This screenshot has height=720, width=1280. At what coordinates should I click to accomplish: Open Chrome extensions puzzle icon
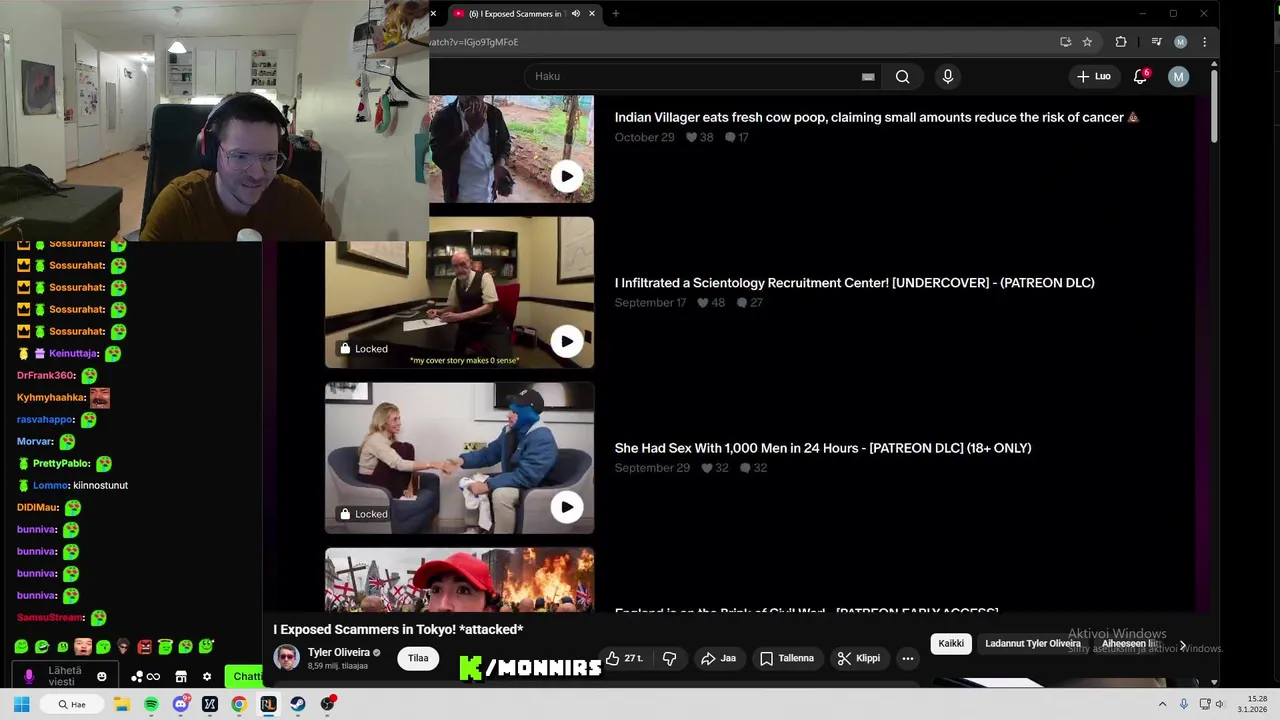[x=1120, y=42]
